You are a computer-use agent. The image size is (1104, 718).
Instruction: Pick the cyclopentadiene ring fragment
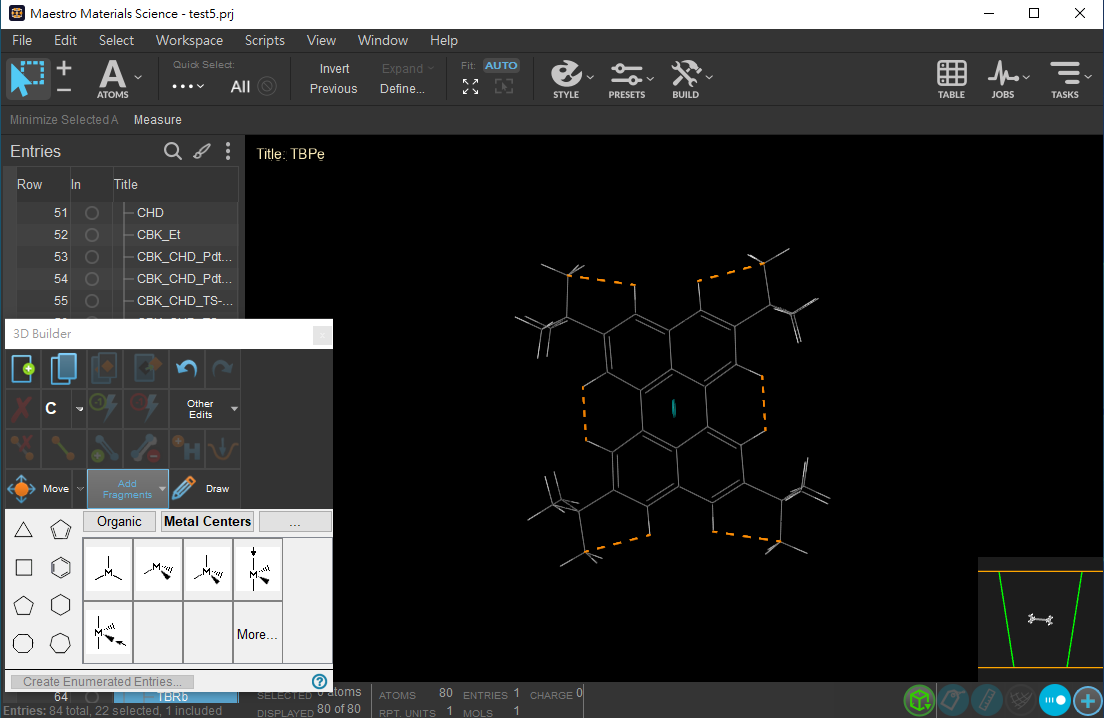pos(61,530)
